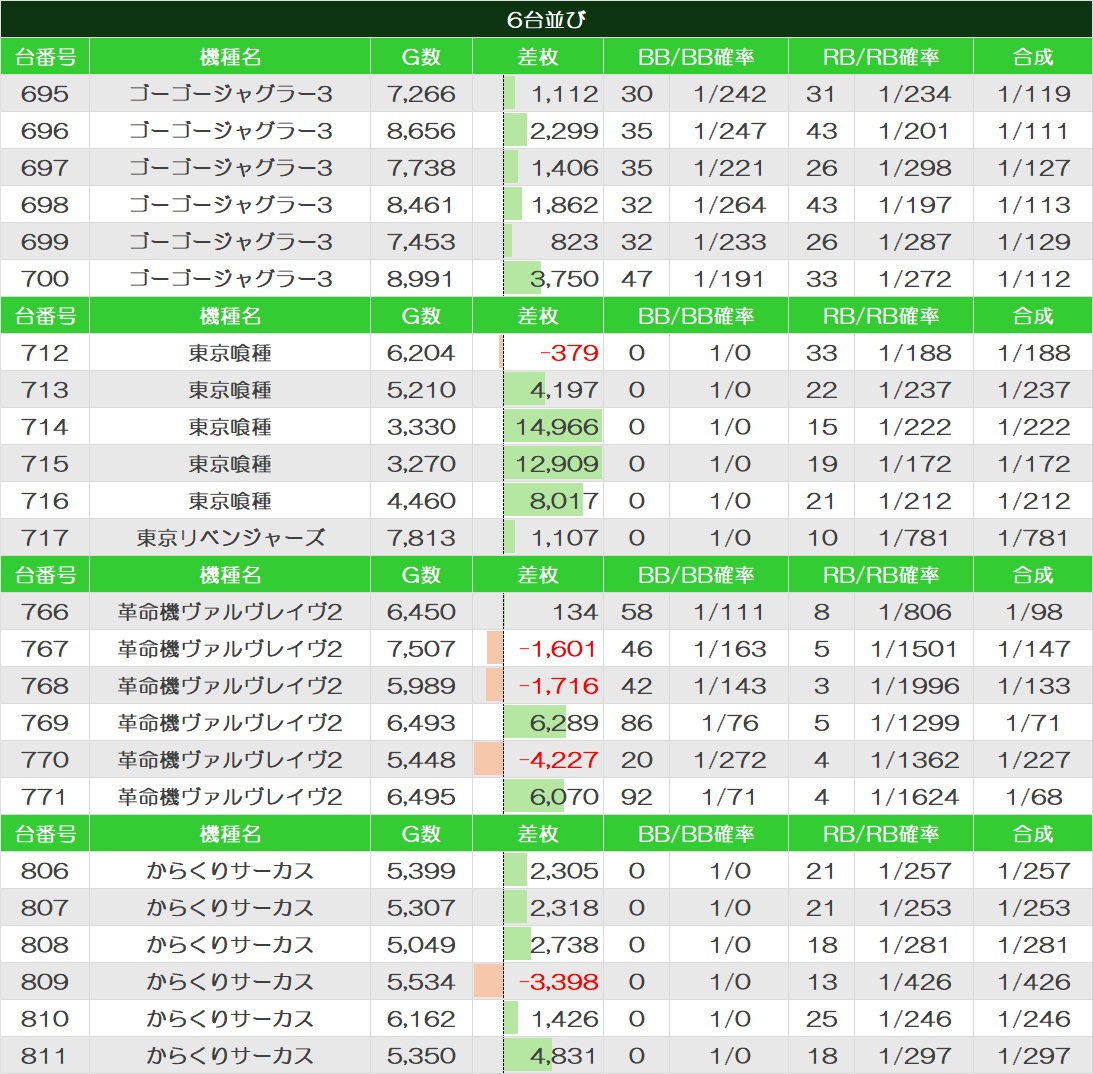Click machine number 713

(45, 389)
